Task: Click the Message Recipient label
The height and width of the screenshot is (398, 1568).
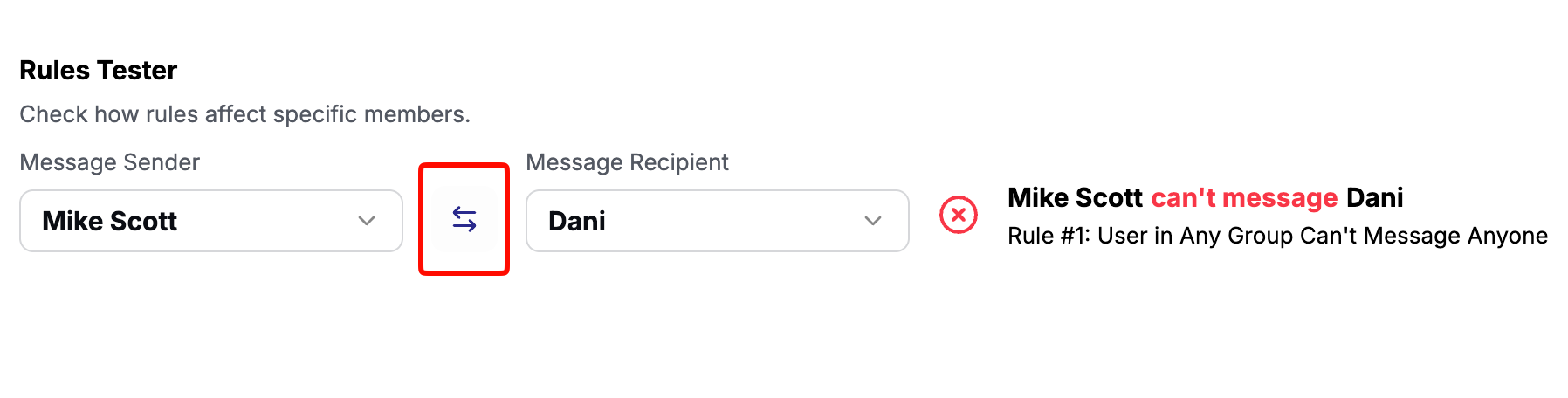Action: click(x=627, y=162)
